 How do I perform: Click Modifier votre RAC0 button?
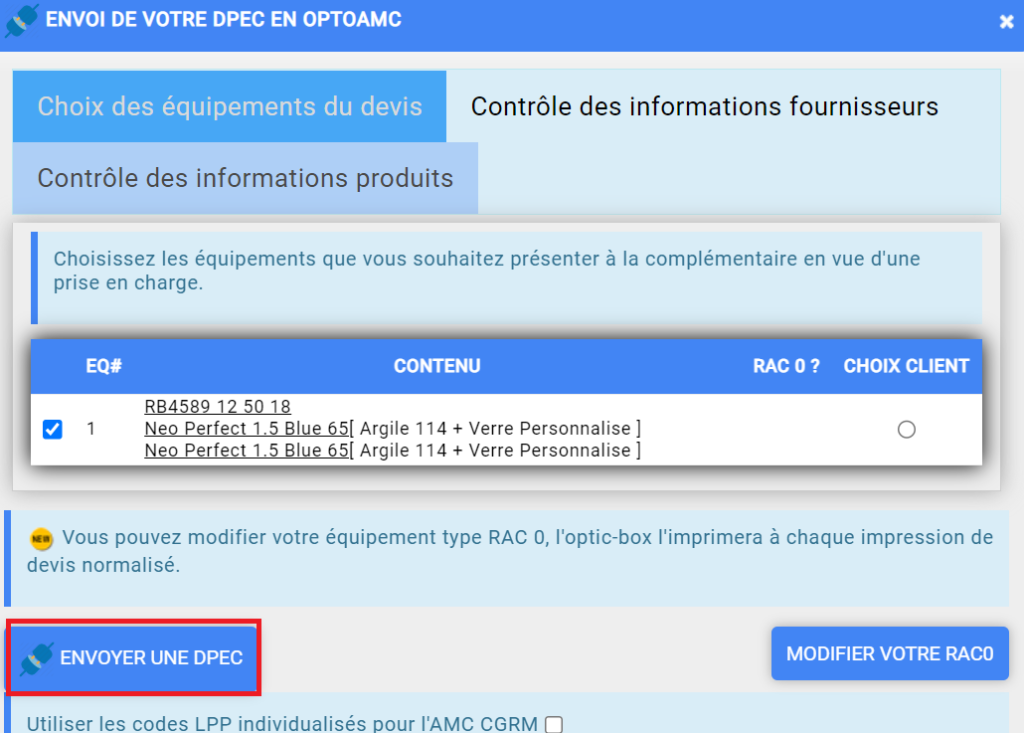click(889, 653)
